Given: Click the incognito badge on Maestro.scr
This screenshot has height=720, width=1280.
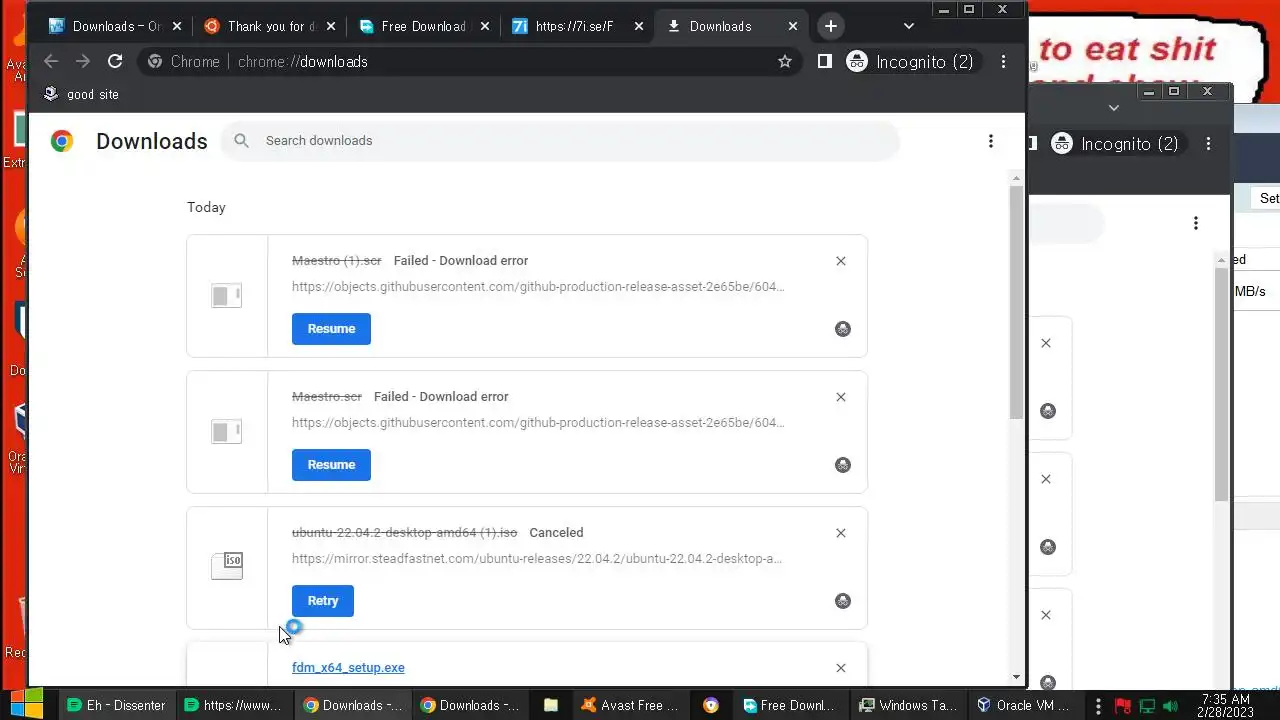Looking at the screenshot, I should (843, 465).
